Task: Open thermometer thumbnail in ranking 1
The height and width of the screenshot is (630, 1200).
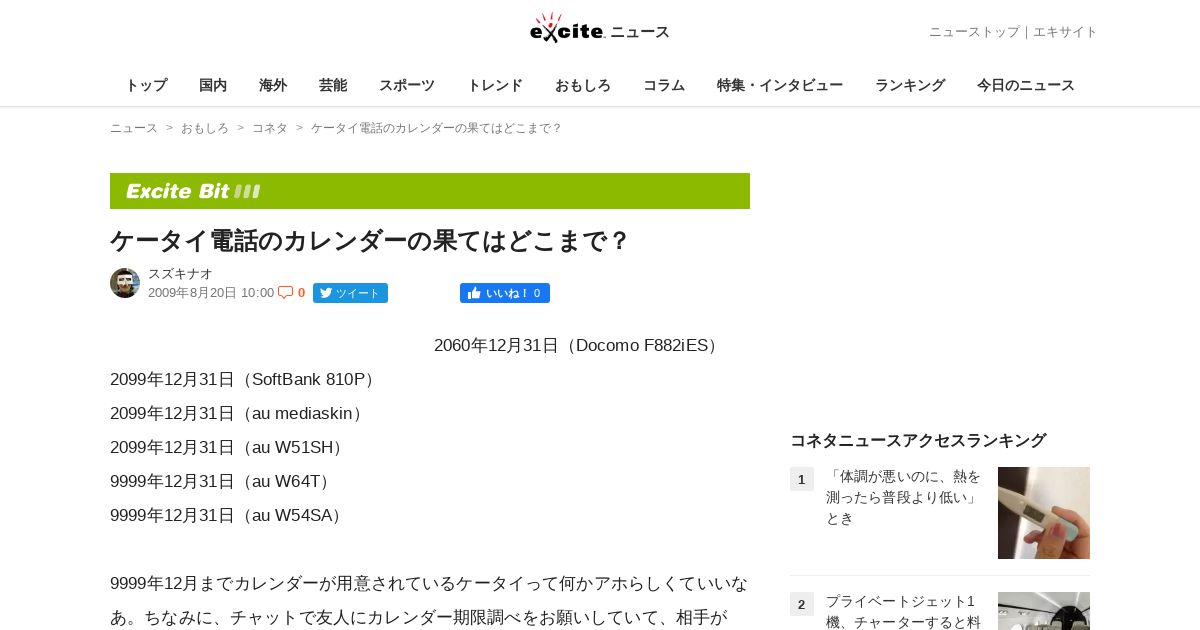Action: point(1044,513)
